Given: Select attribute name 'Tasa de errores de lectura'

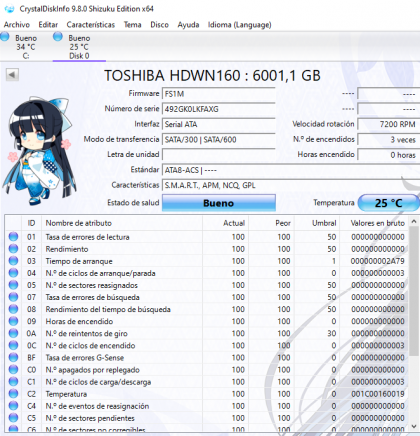Looking at the screenshot, I should (x=87, y=237).
